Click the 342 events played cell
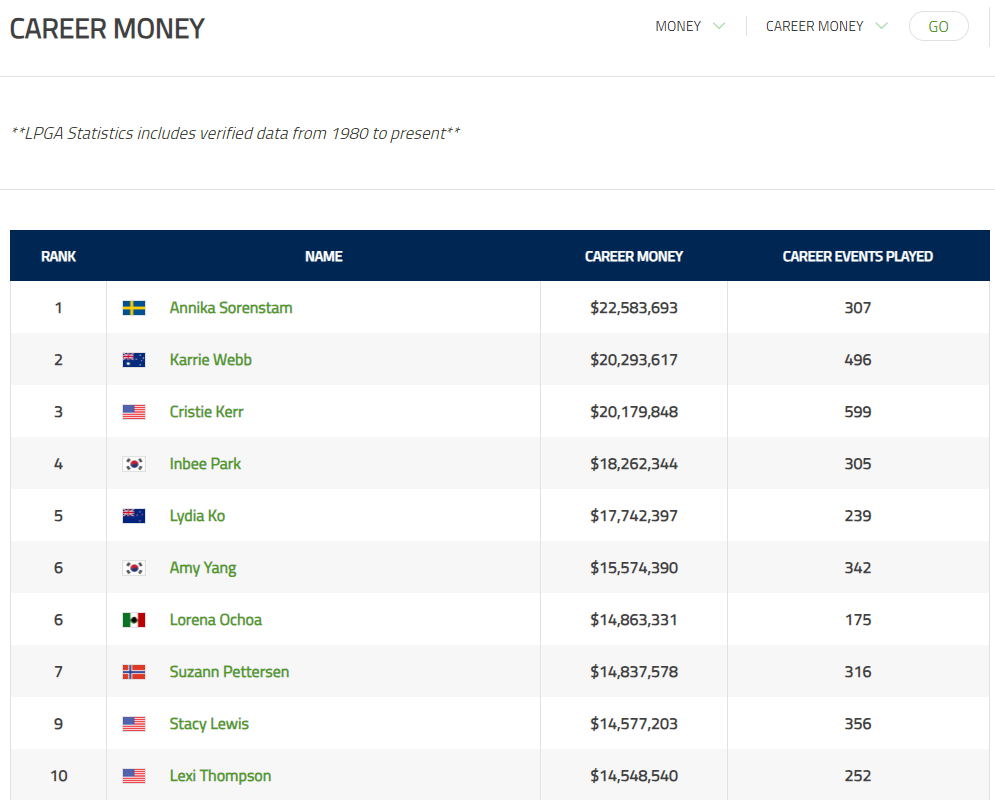Screen dimensions: 995x800 pyautogui.click(x=857, y=568)
